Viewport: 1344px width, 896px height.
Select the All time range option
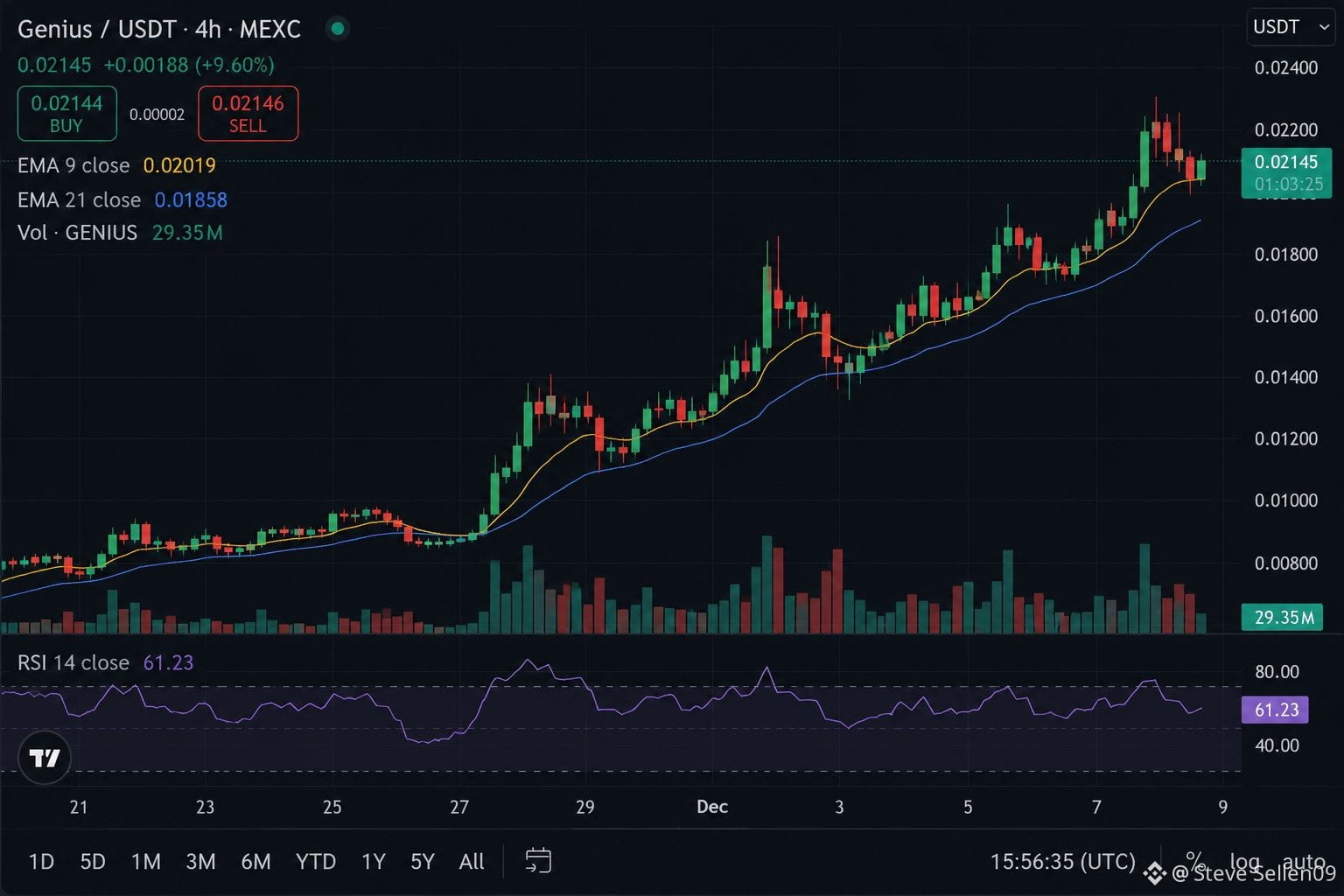click(472, 862)
